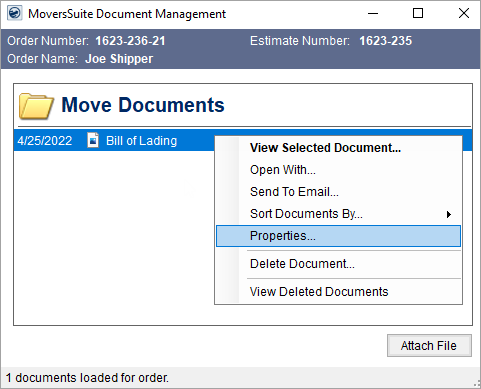Click order name Joe Shipper
481x389 pixels.
pos(119,59)
